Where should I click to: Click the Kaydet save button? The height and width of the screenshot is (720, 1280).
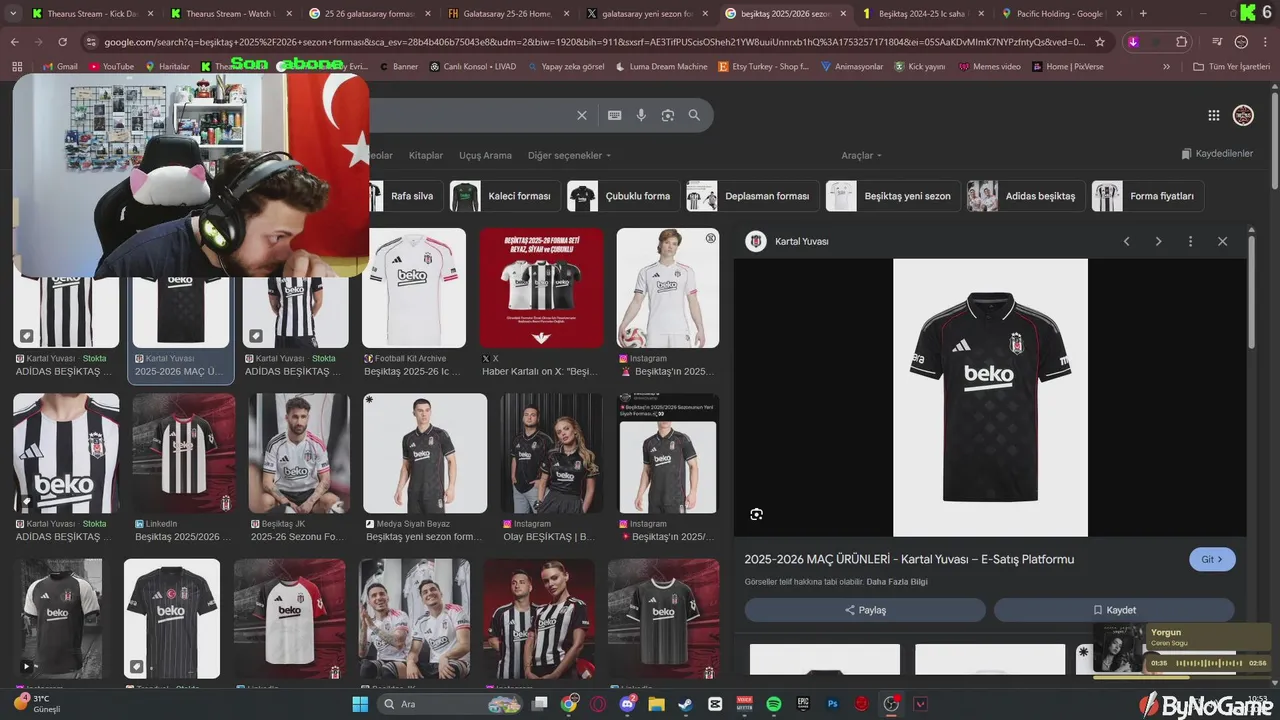point(1114,610)
